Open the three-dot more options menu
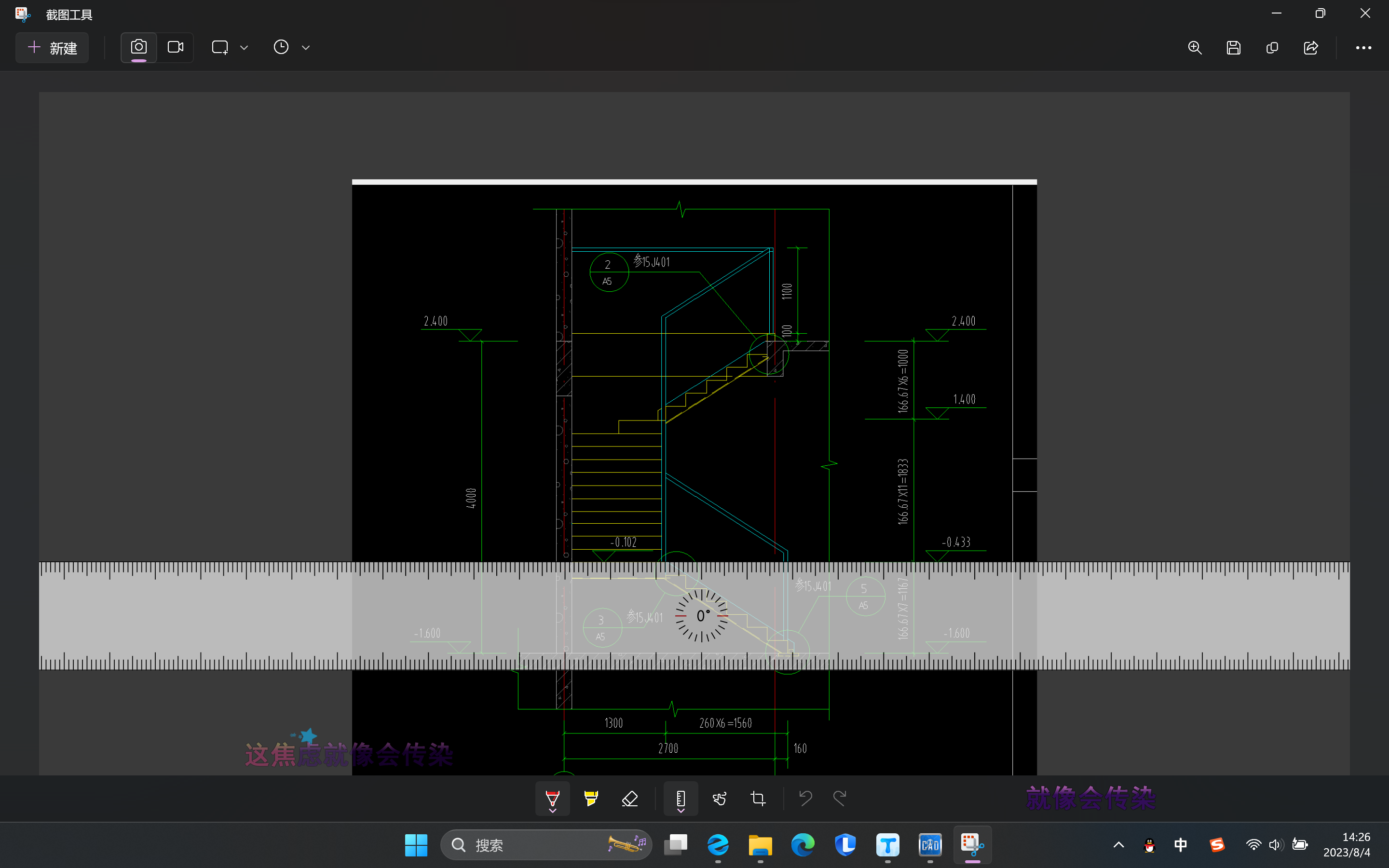Viewport: 1389px width, 868px height. (1363, 48)
